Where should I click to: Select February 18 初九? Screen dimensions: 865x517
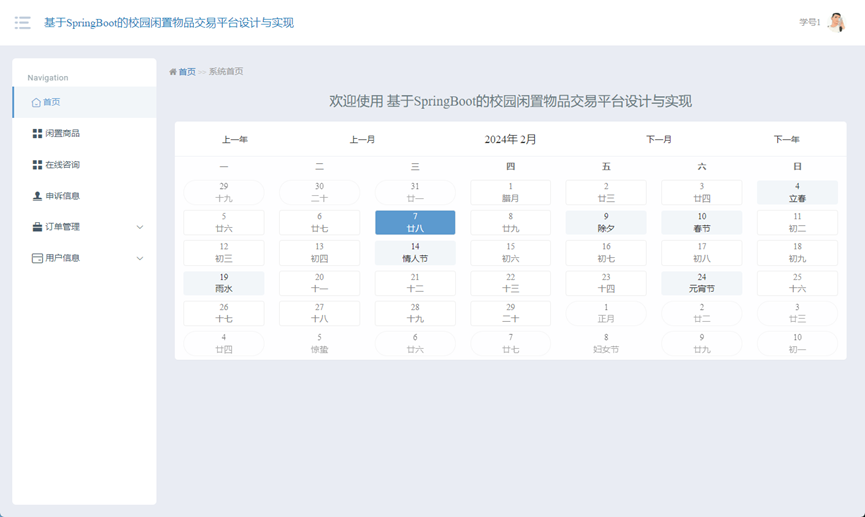tap(797, 253)
